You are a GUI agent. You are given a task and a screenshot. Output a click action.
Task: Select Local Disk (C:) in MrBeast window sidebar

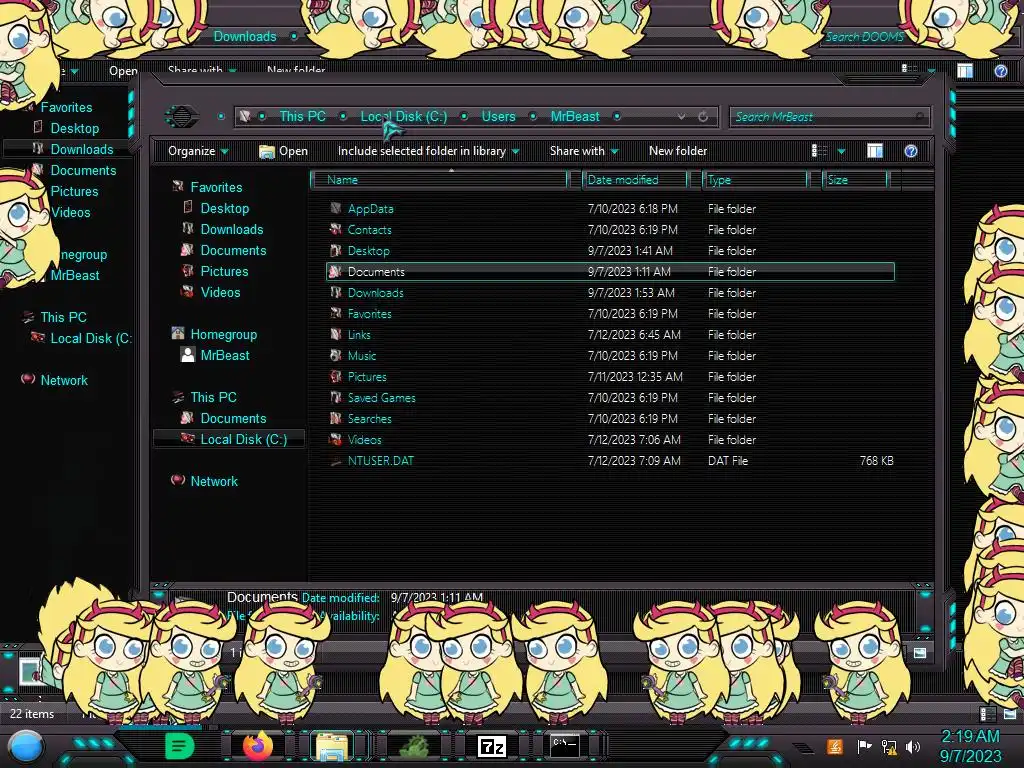pyautogui.click(x=229, y=439)
